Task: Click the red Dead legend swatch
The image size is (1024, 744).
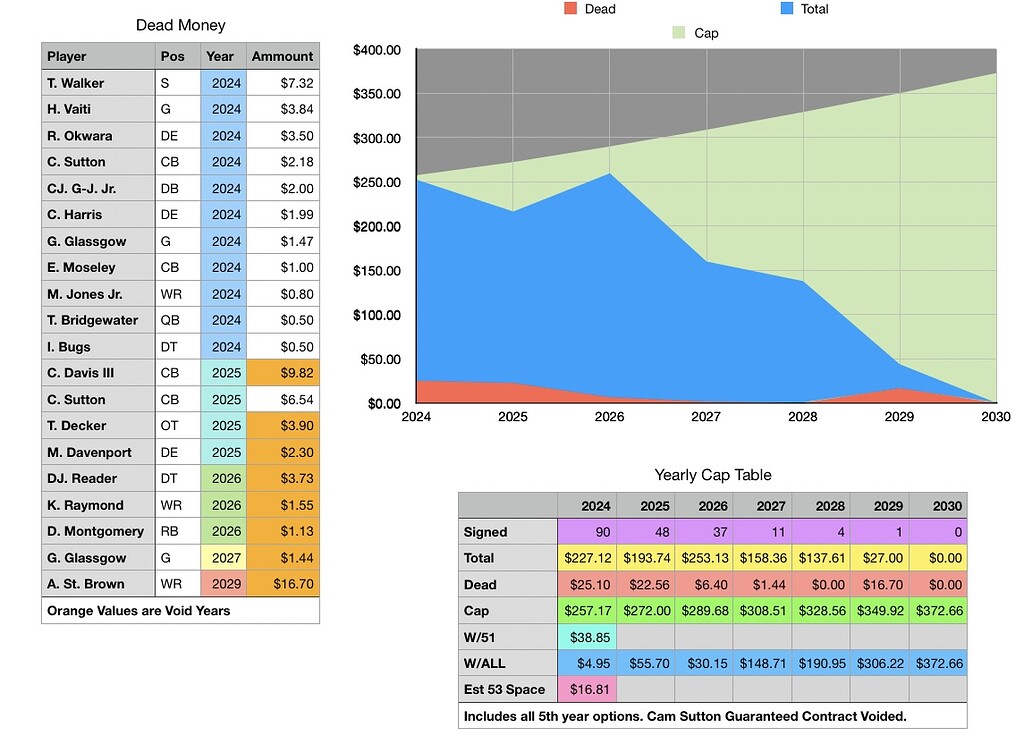Action: click(571, 9)
